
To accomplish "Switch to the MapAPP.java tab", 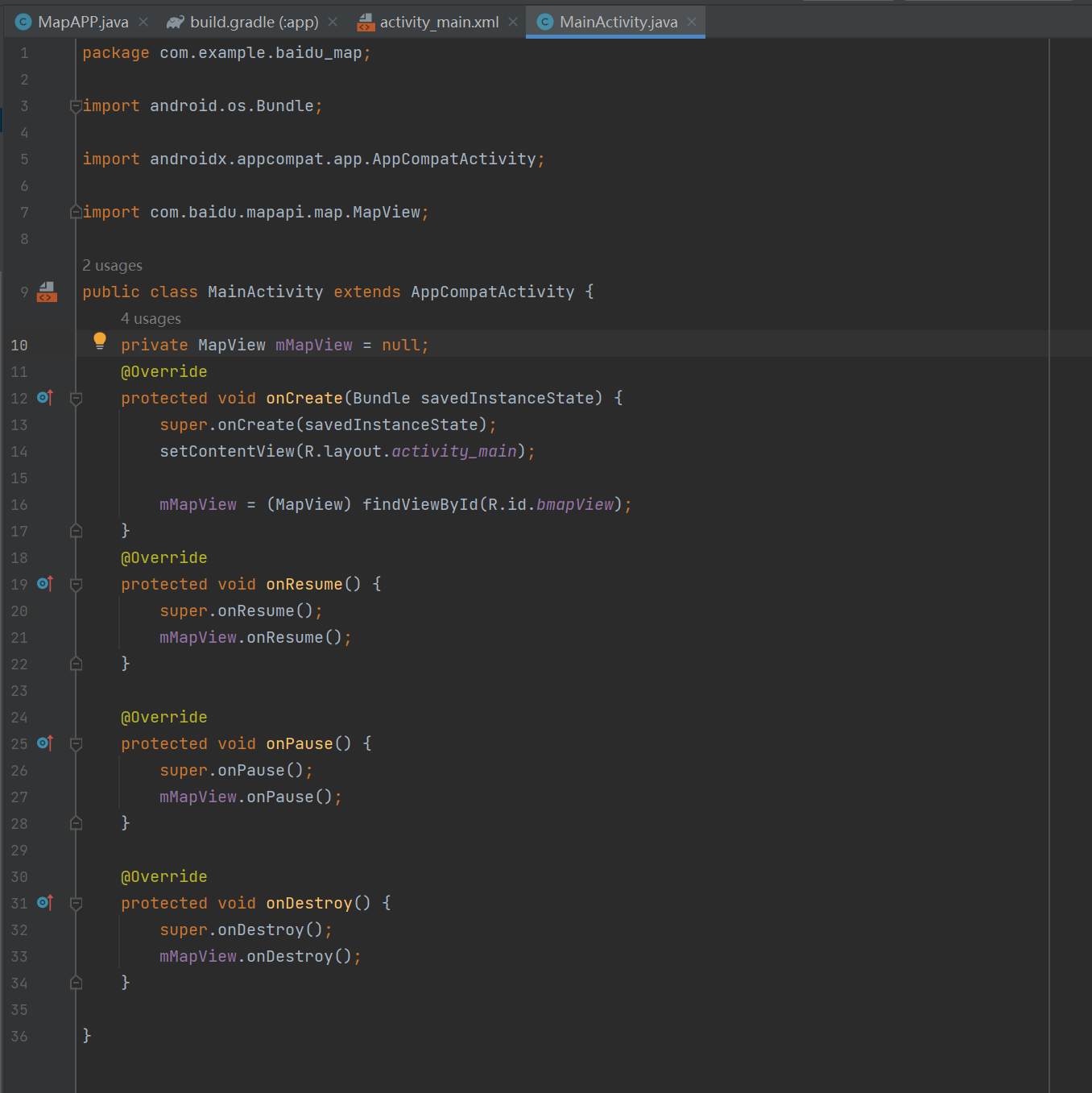I will (82, 22).
